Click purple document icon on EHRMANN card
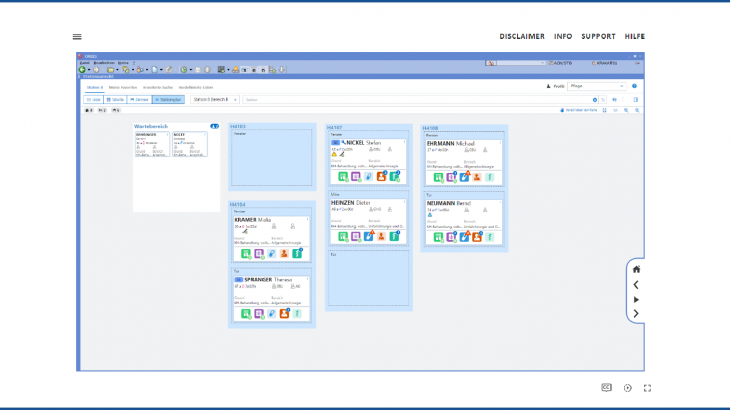The width and height of the screenshot is (730, 410). click(x=451, y=178)
